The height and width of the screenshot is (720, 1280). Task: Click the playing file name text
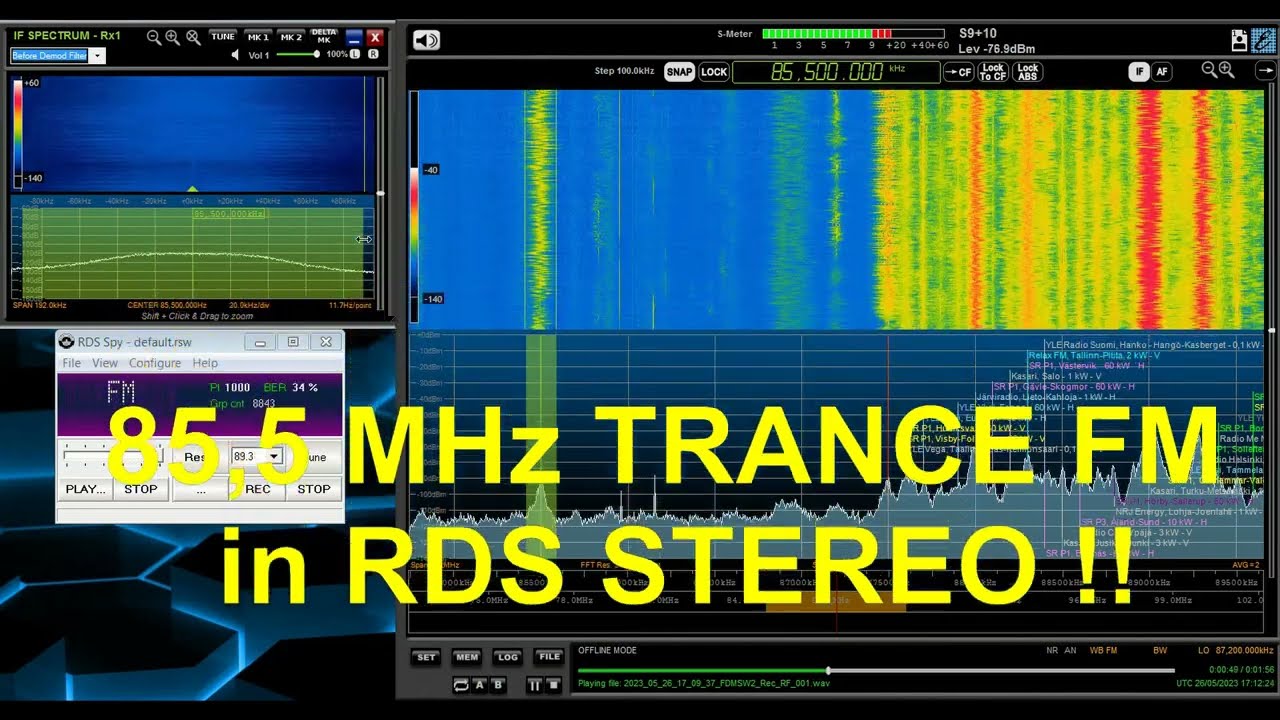point(704,684)
